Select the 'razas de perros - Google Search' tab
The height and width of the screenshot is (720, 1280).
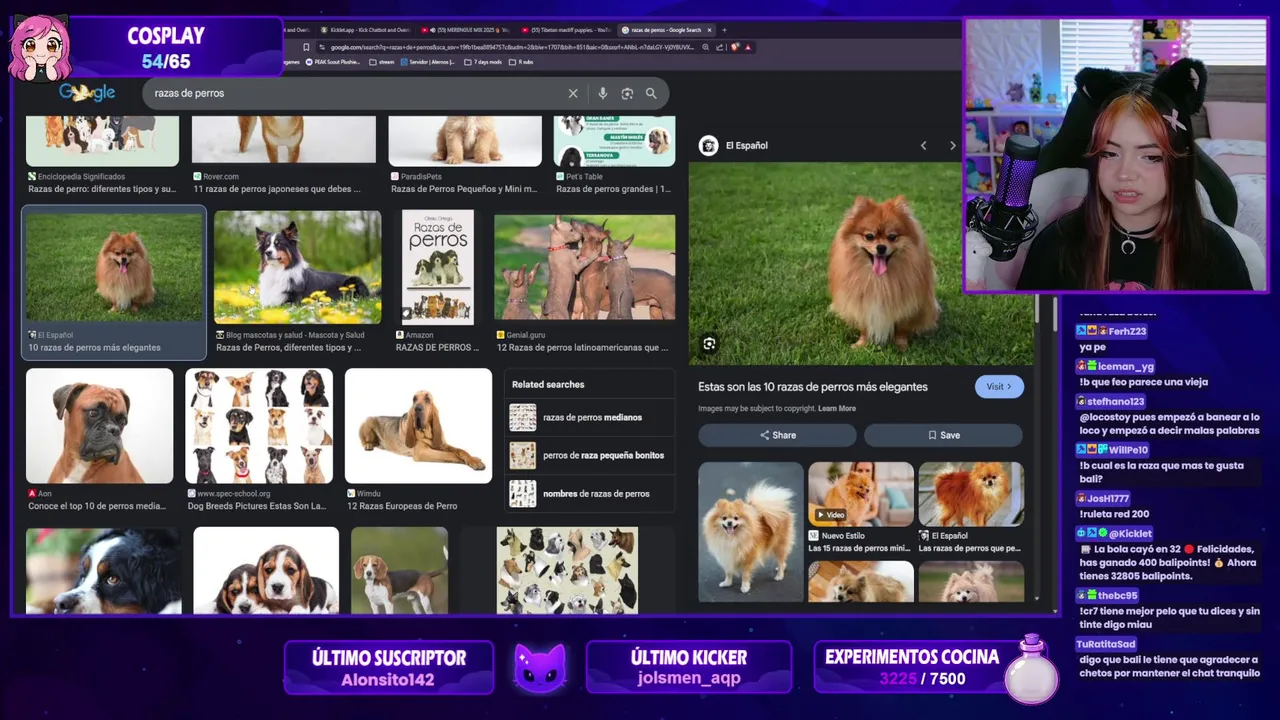pos(666,30)
